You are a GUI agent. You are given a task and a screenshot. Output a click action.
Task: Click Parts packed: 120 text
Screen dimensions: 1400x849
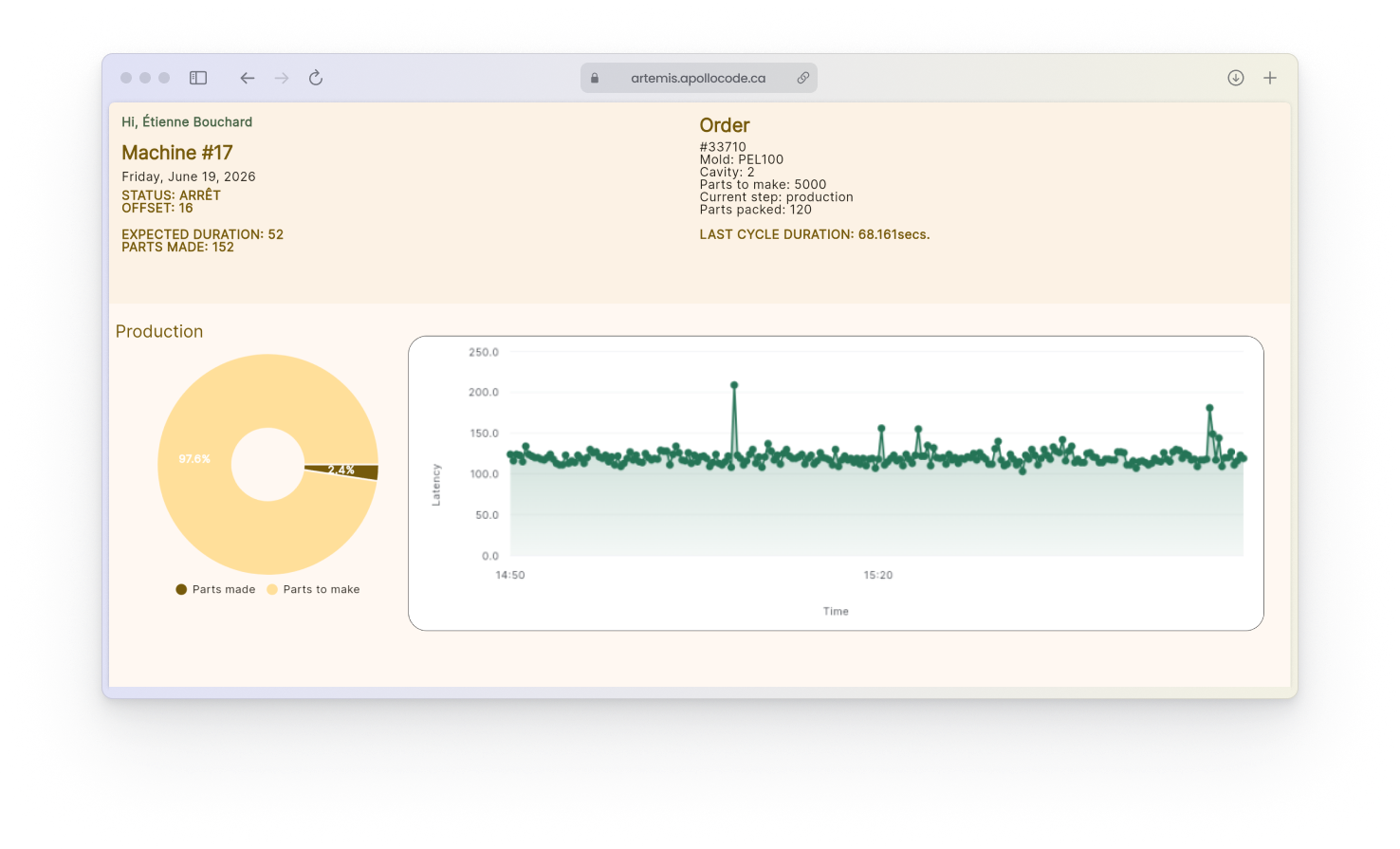click(756, 210)
